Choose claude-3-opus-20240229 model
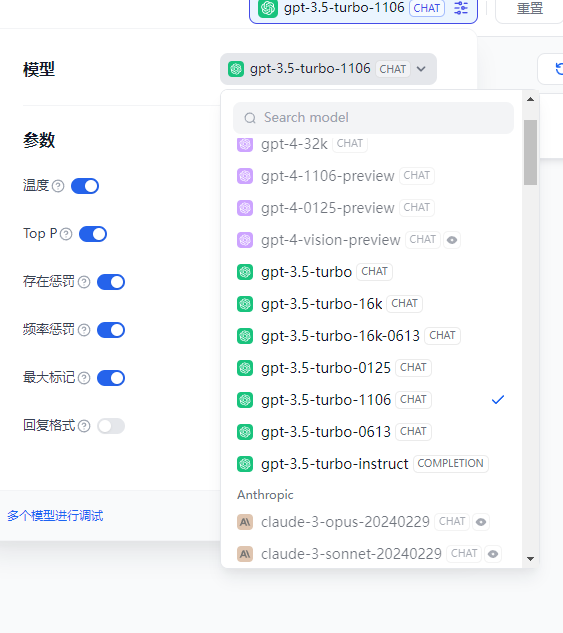This screenshot has width=563, height=633. point(371,522)
